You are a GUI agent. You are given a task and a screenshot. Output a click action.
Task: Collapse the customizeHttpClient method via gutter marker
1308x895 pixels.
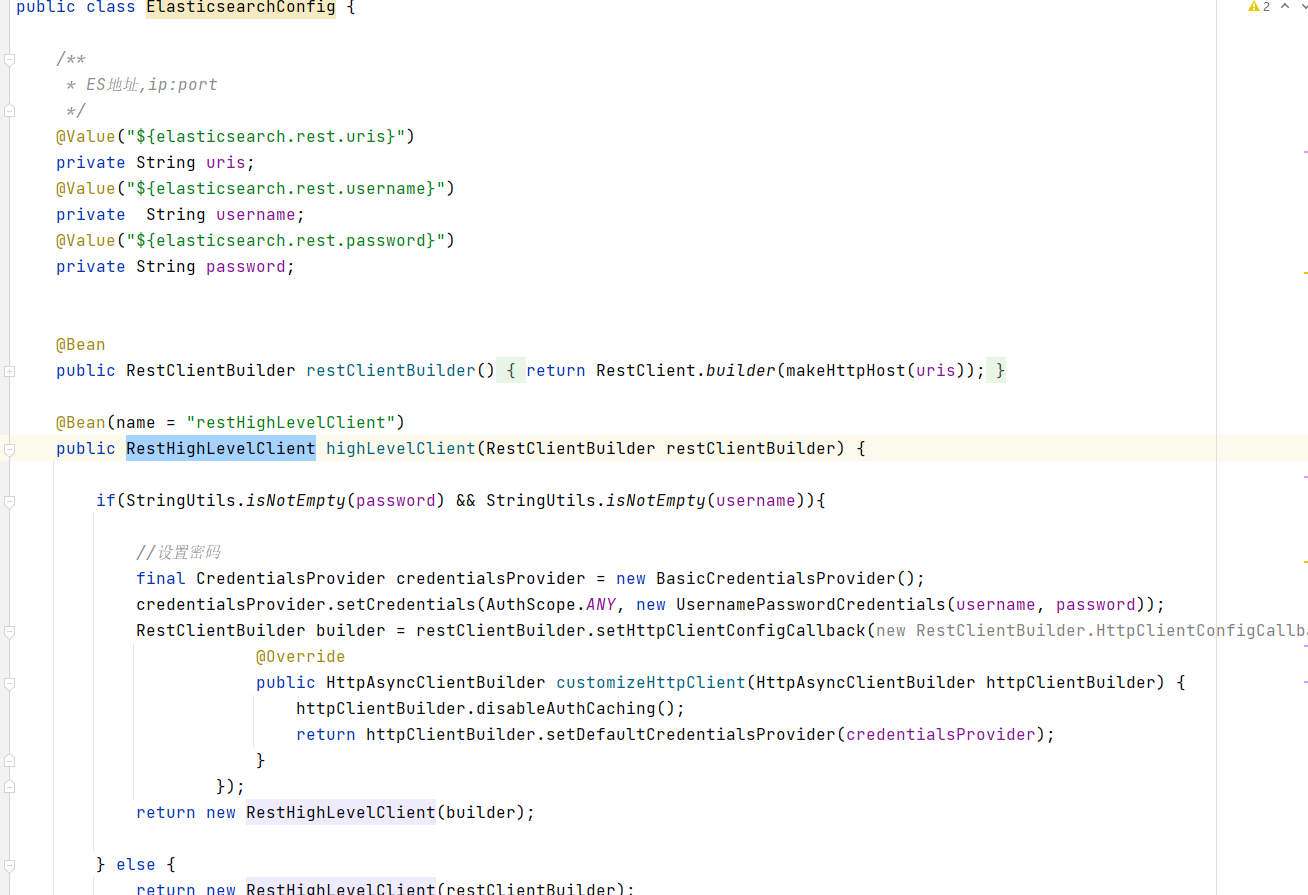pos(9,683)
